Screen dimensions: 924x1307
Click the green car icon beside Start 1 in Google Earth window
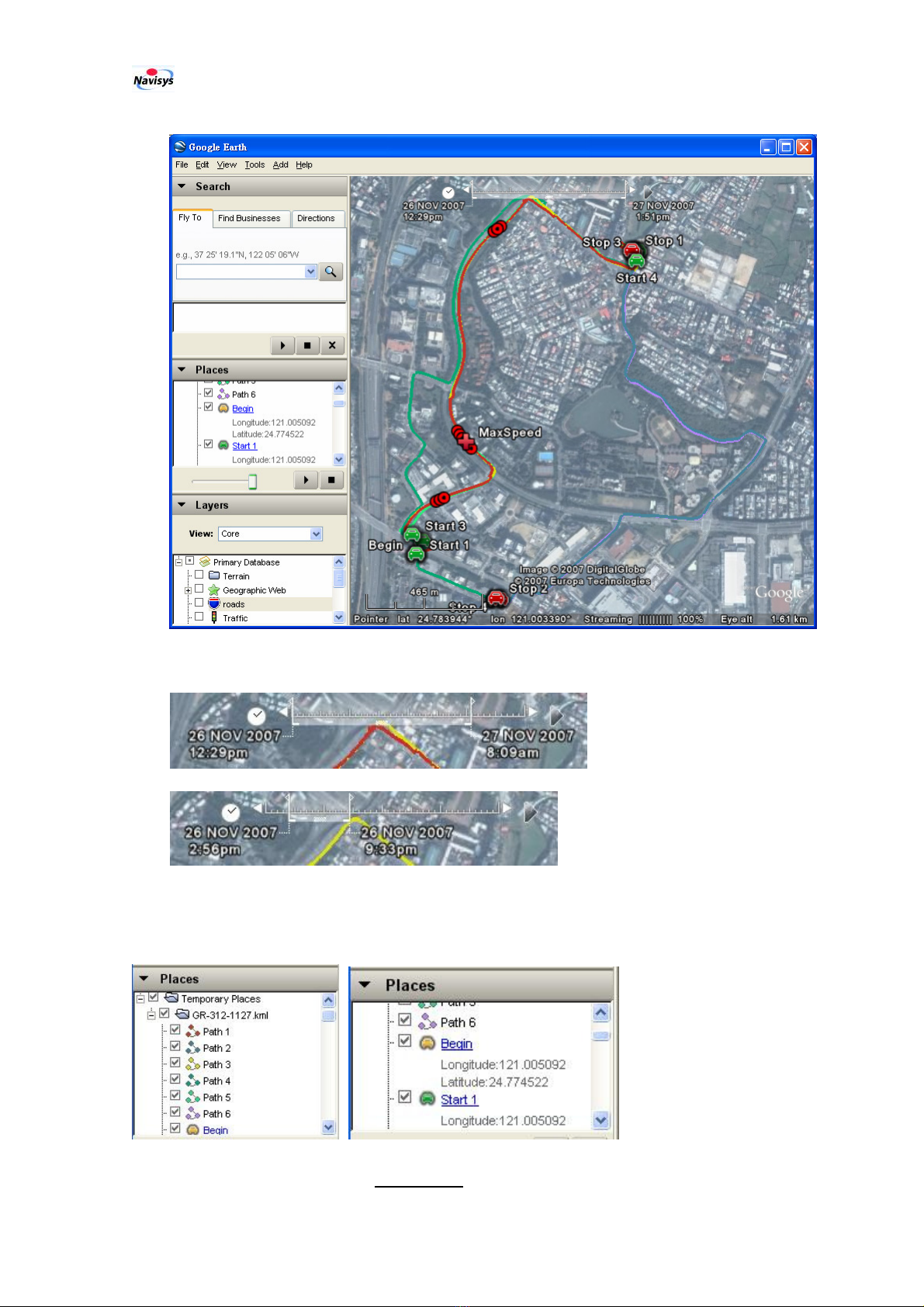point(223,445)
